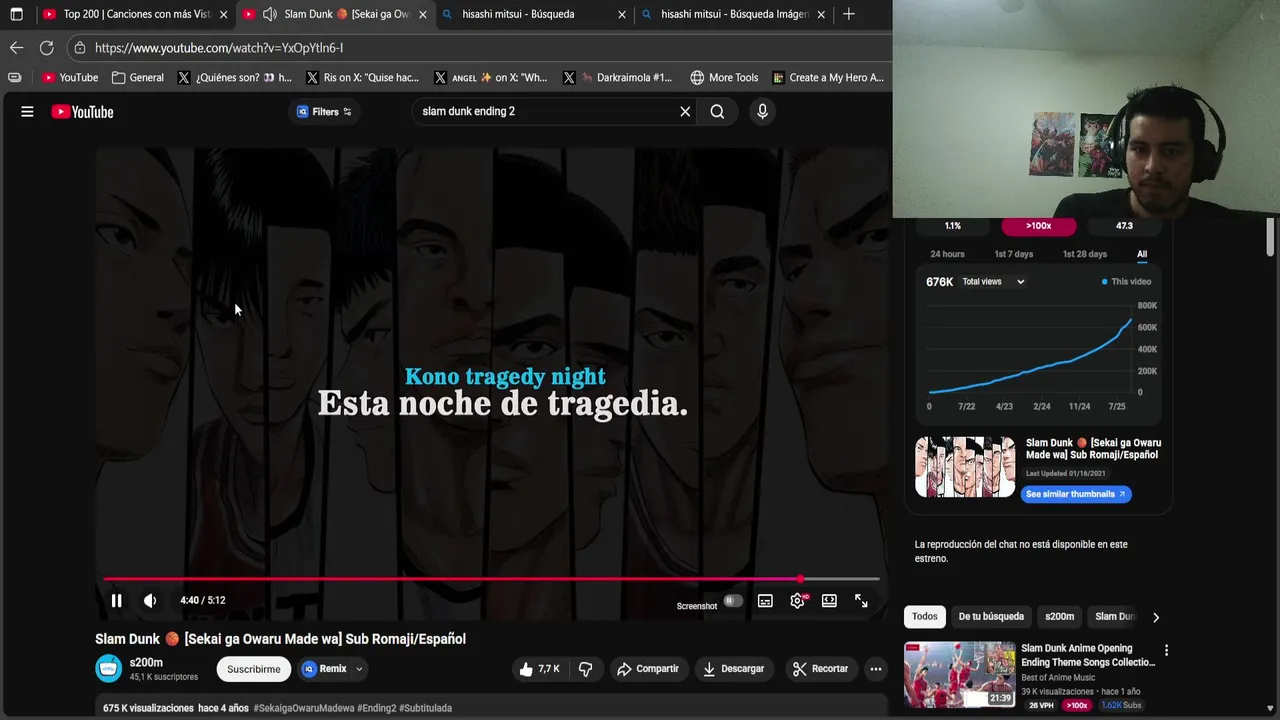Open the #SekaigaOwaruMadewa hashtag
1280x720 pixels.
pos(304,708)
